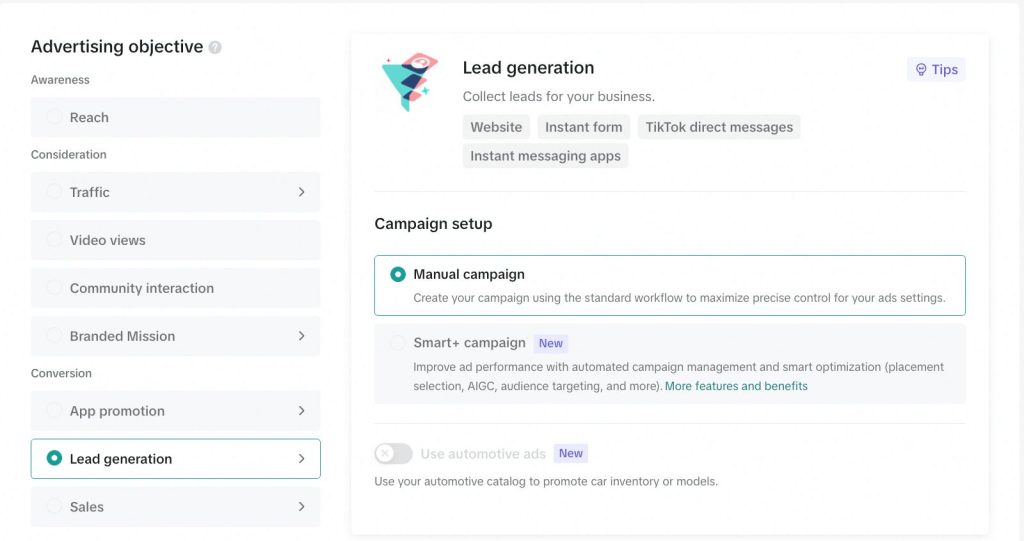The width and height of the screenshot is (1024, 541).
Task: Click the TikTok direct messages tag
Action: [719, 127]
